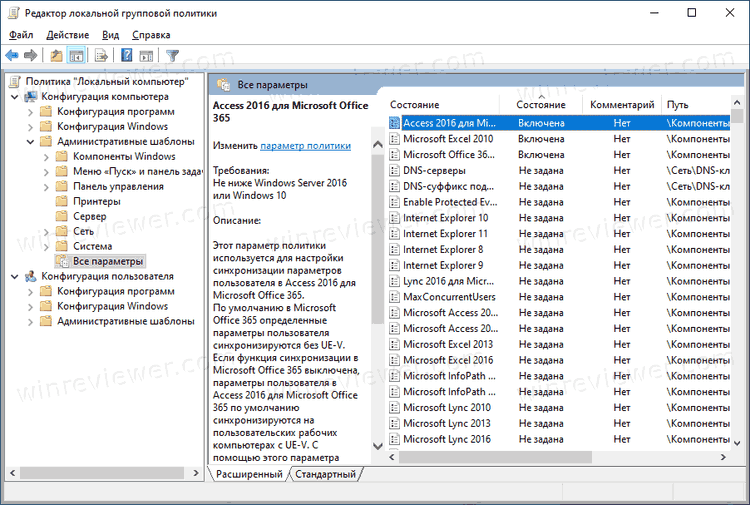Click the Принтеры folder icon

(62, 201)
